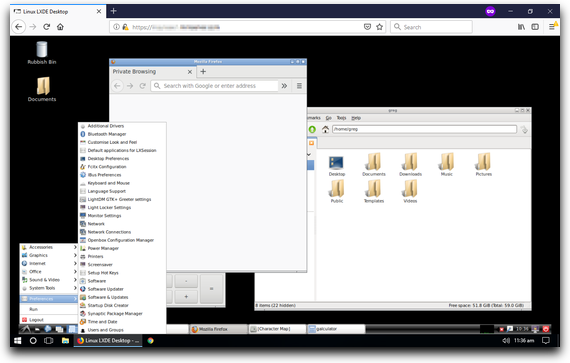Open Network Connections entry

coord(122,232)
